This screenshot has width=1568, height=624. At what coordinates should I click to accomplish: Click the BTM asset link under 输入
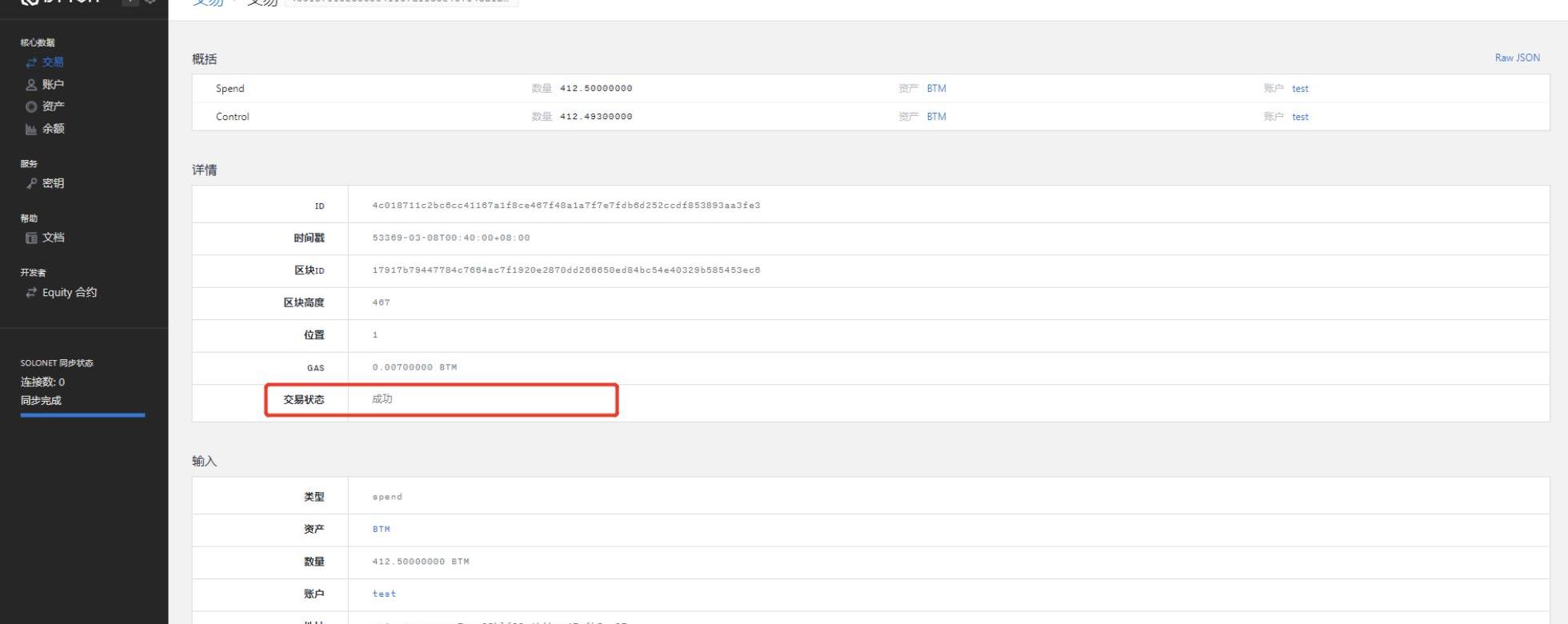[381, 530]
